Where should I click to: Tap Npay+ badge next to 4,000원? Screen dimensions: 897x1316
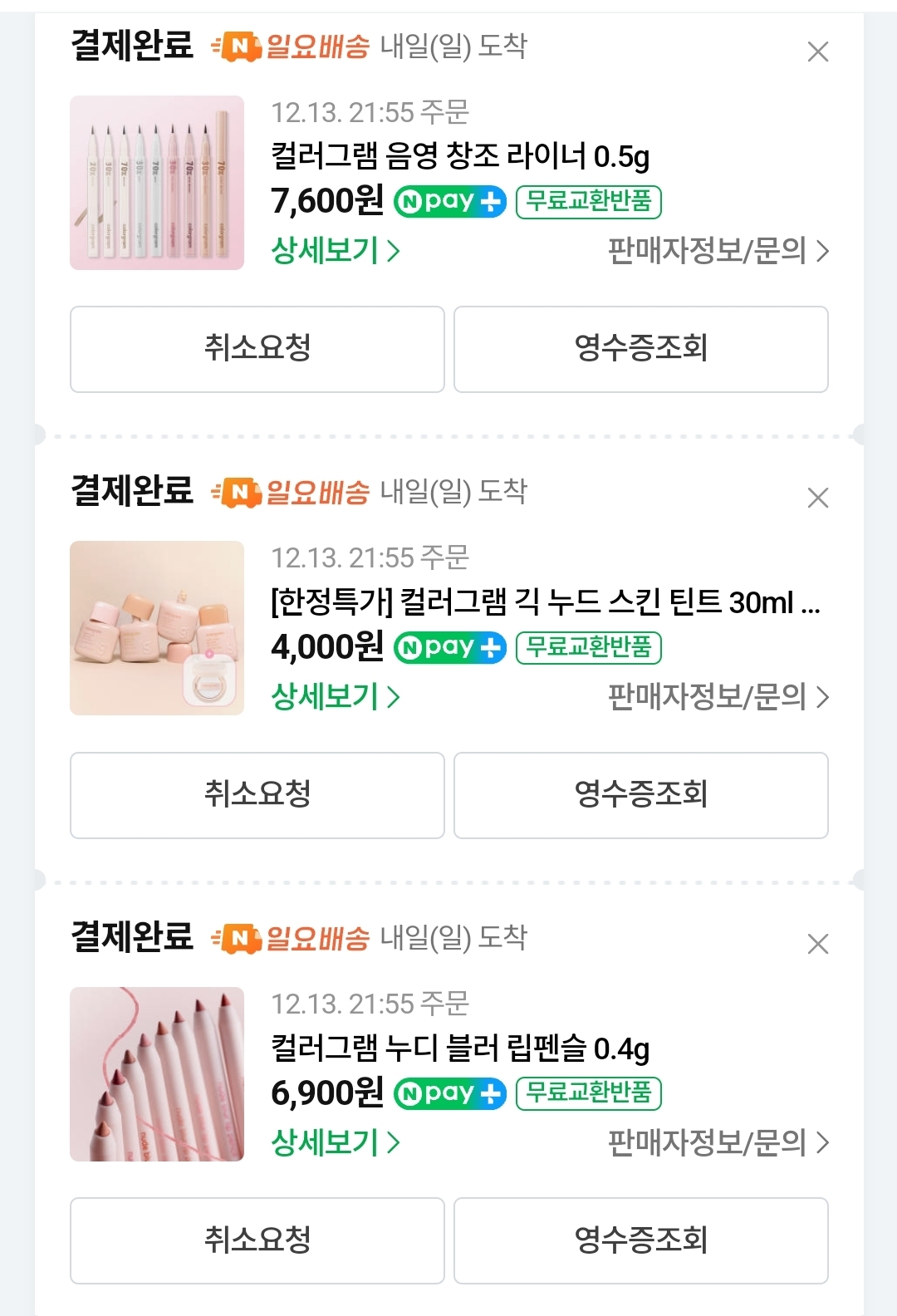tap(449, 647)
